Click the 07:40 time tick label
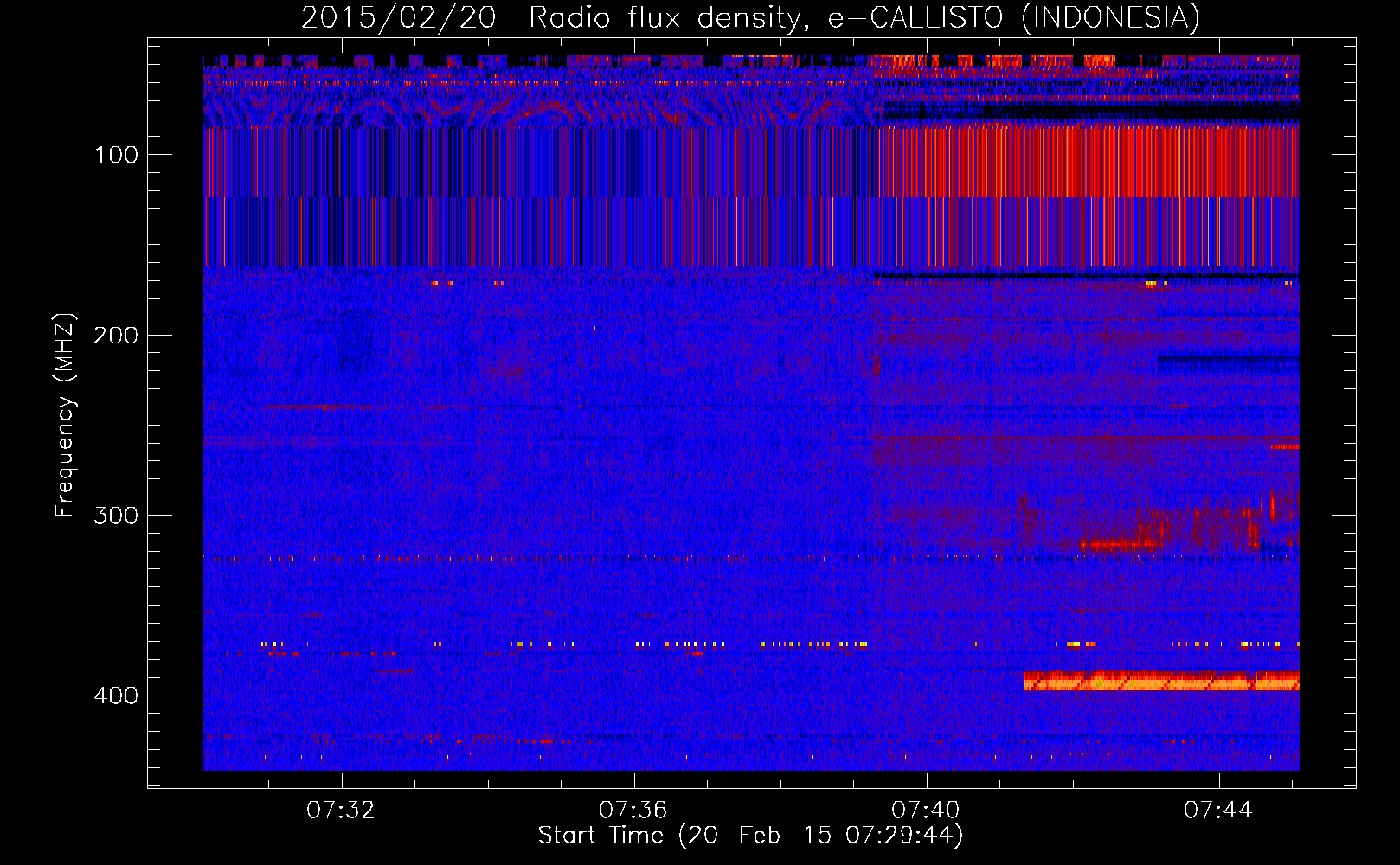 click(926, 810)
